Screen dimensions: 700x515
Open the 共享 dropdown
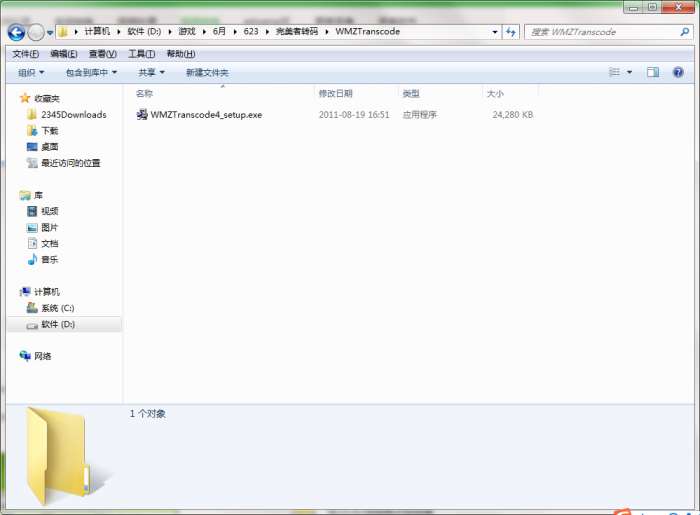click(x=151, y=72)
